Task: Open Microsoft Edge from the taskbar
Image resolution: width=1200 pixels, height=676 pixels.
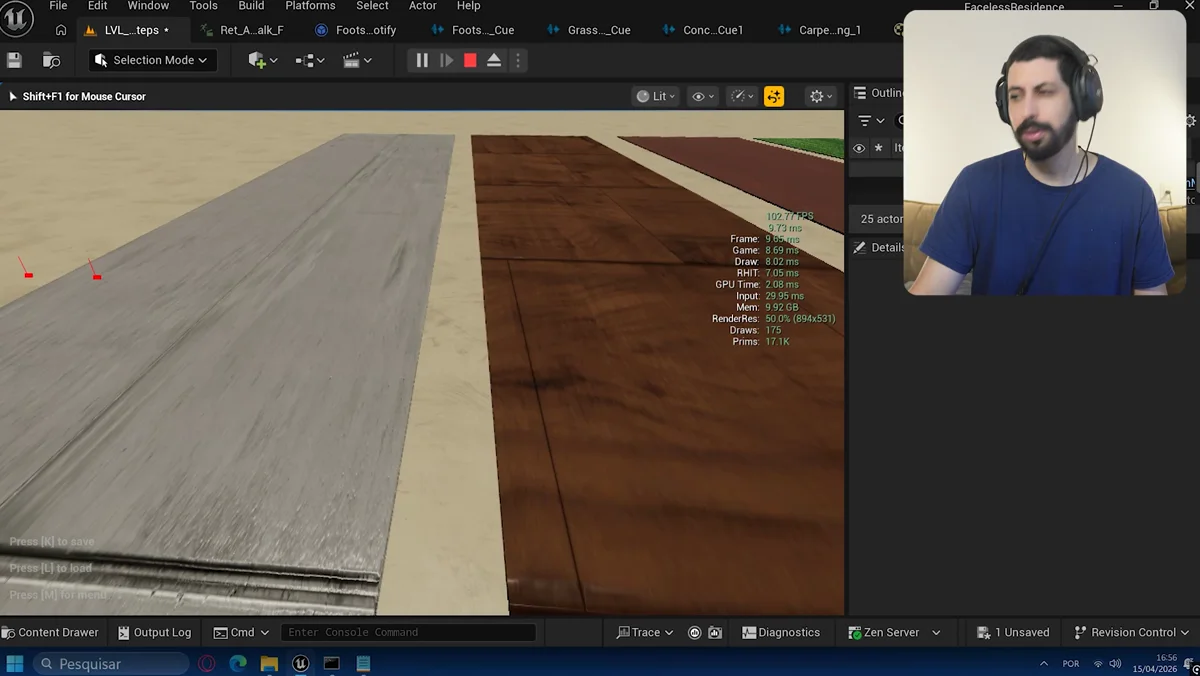Action: click(x=238, y=663)
